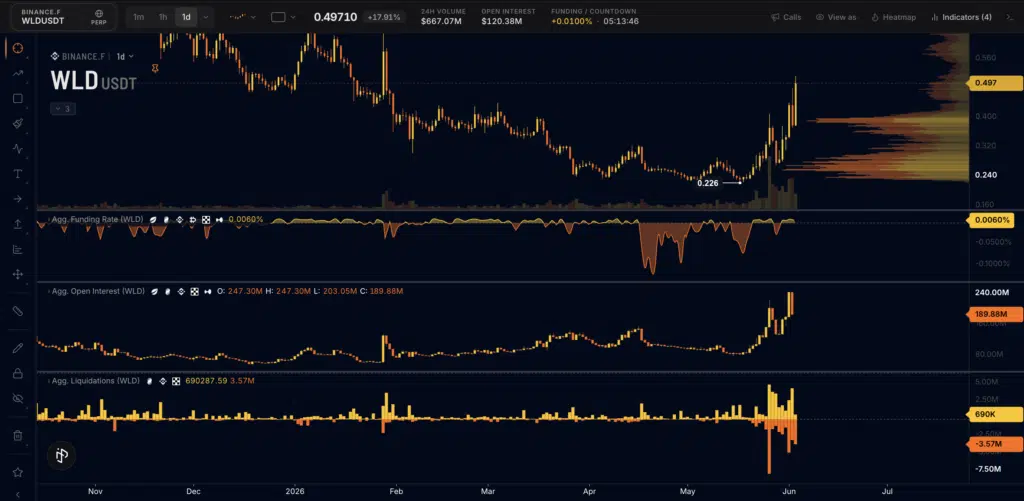
Task: Select the diagonal ruler measure tool
Action: tap(18, 311)
